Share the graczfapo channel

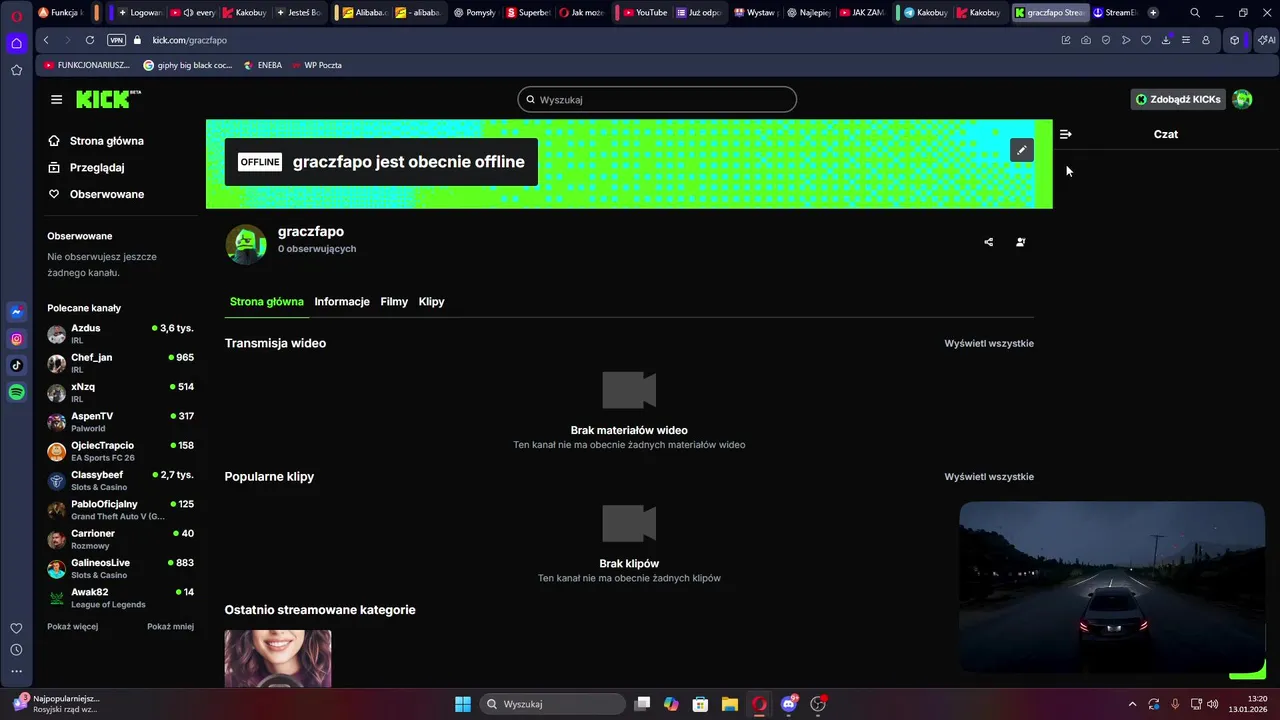[x=989, y=242]
